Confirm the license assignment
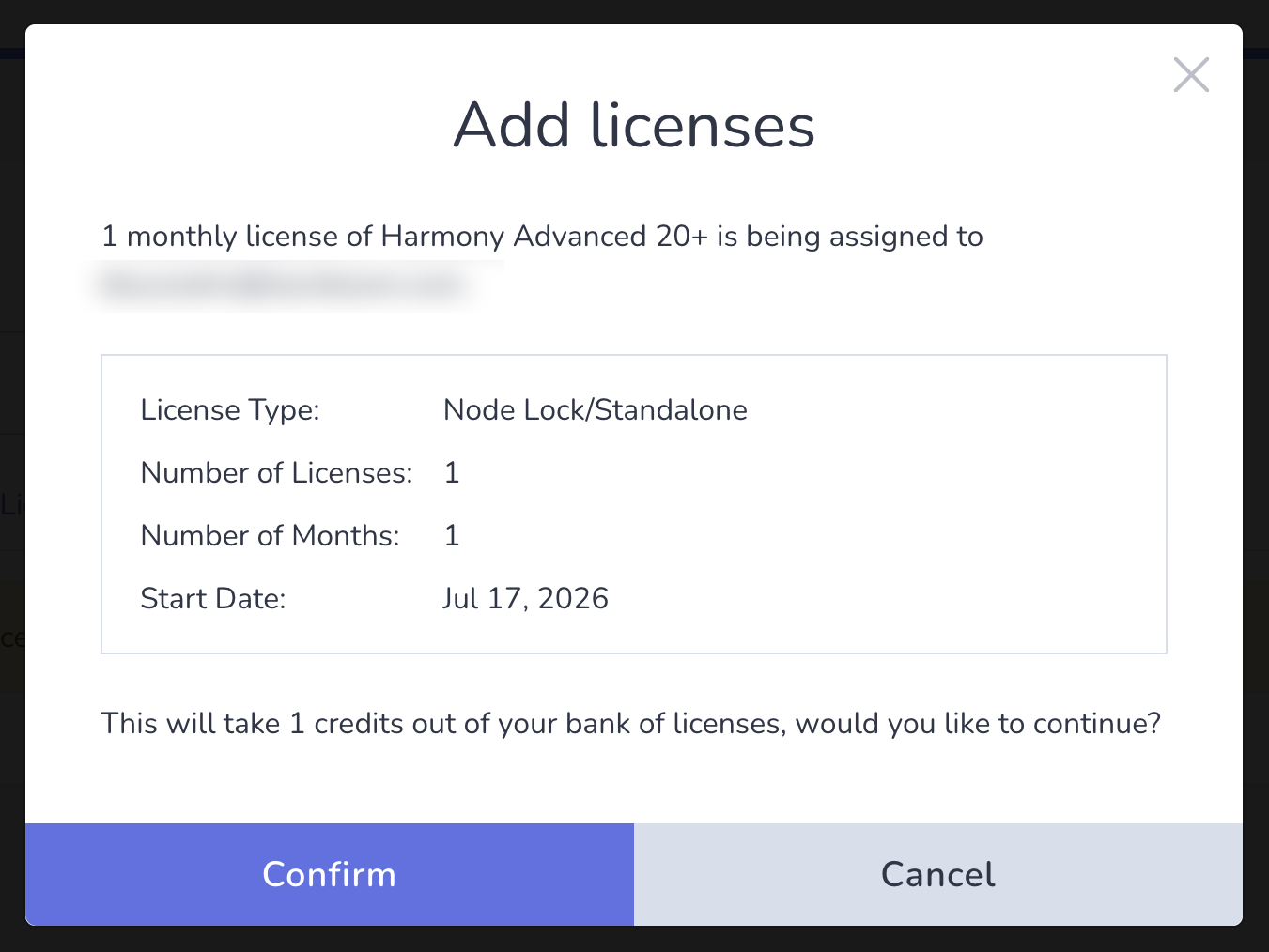1269x952 pixels. pyautogui.click(x=330, y=874)
